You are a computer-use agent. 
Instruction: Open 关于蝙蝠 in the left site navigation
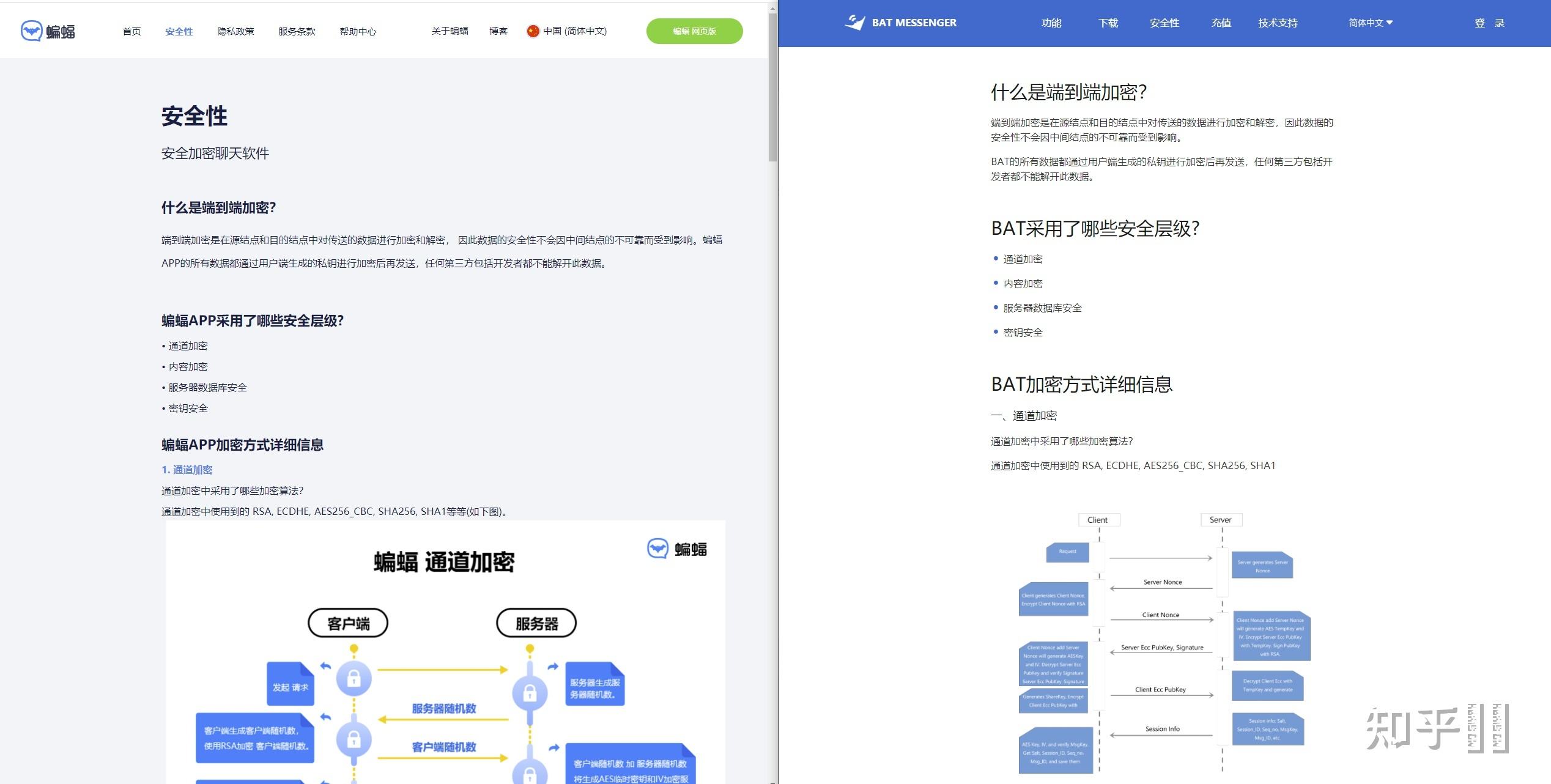450,31
